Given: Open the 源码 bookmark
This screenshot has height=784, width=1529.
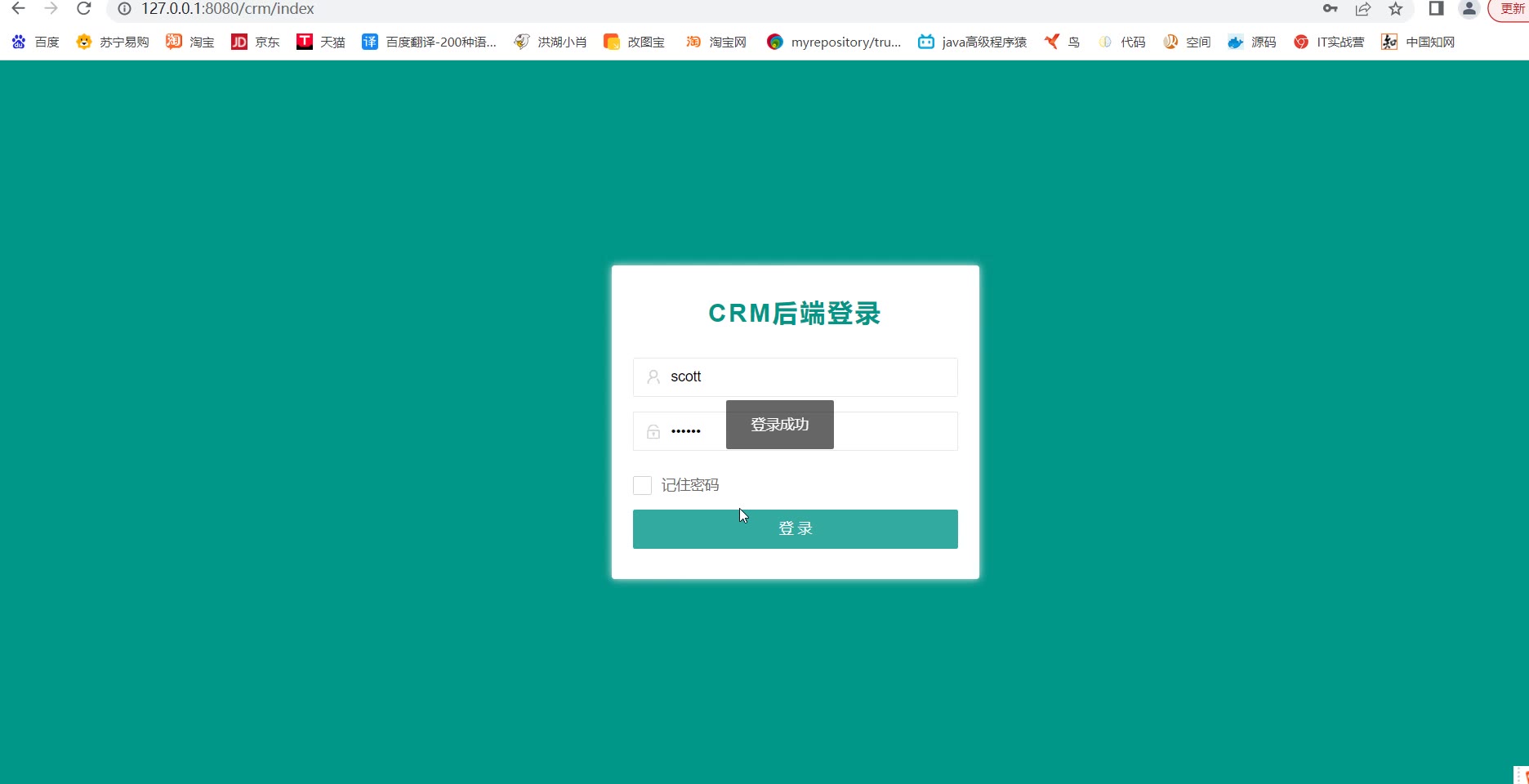Looking at the screenshot, I should pos(1251,42).
